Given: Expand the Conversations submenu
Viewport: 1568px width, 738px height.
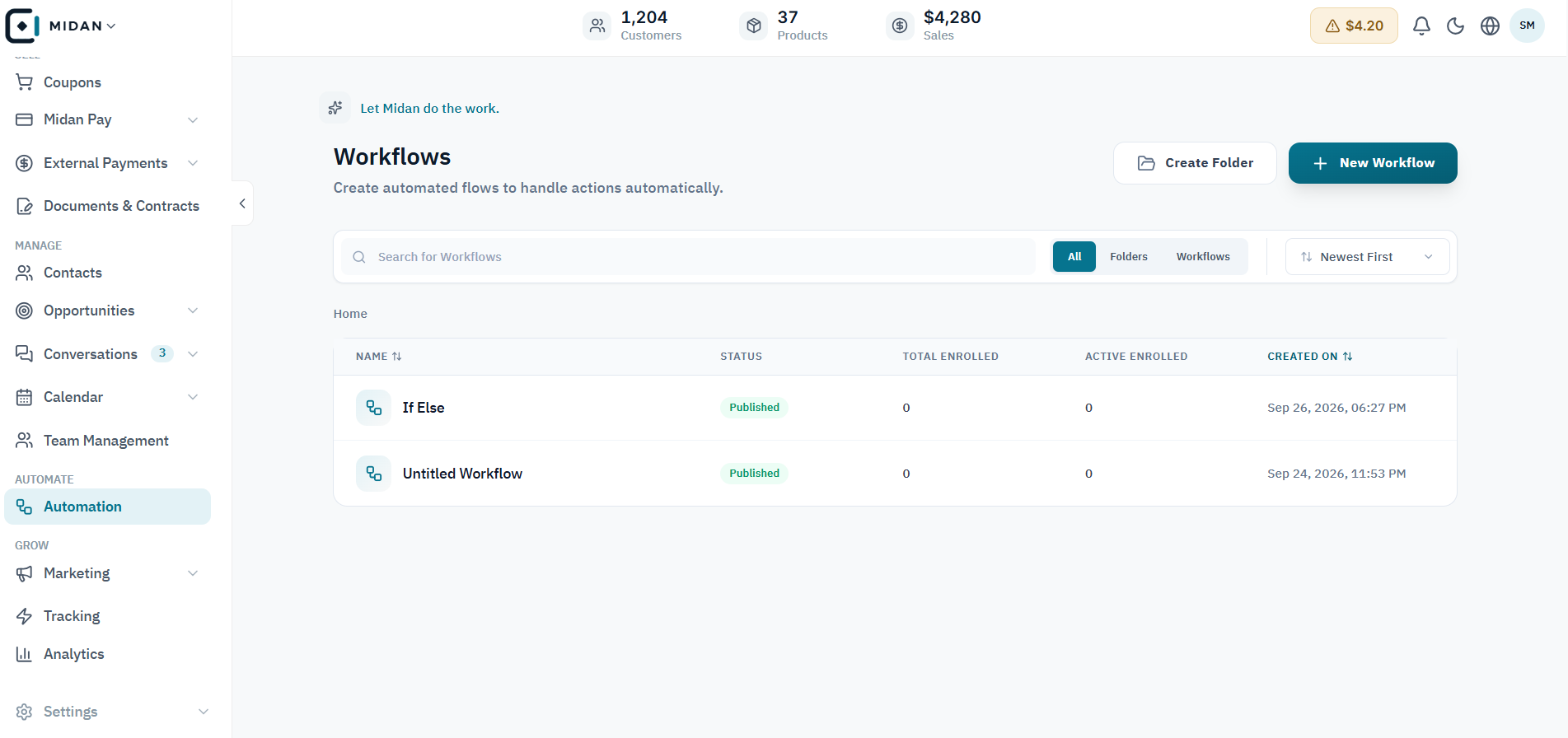Looking at the screenshot, I should click(193, 354).
